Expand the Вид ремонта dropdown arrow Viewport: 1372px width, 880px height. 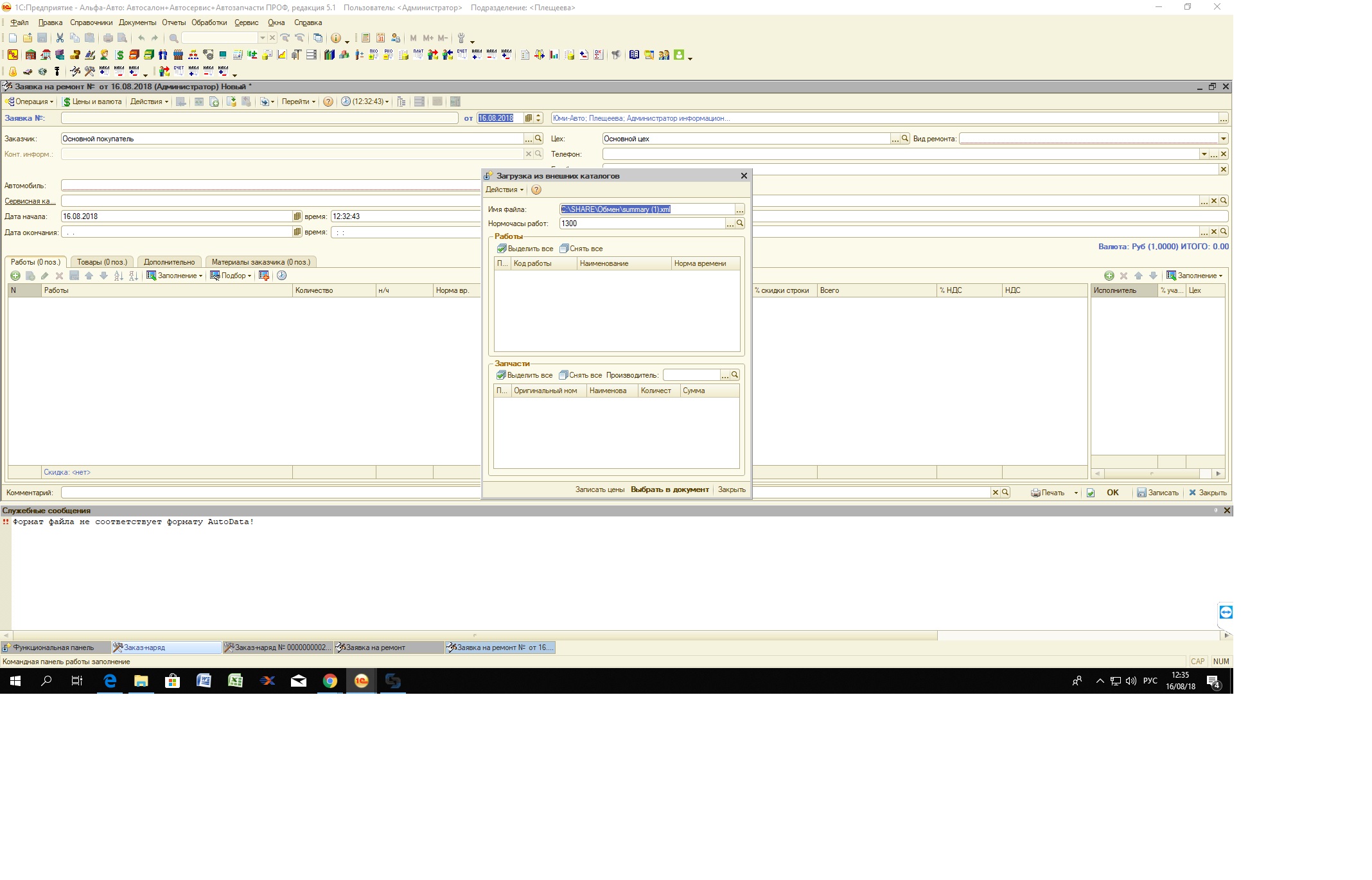(1224, 139)
